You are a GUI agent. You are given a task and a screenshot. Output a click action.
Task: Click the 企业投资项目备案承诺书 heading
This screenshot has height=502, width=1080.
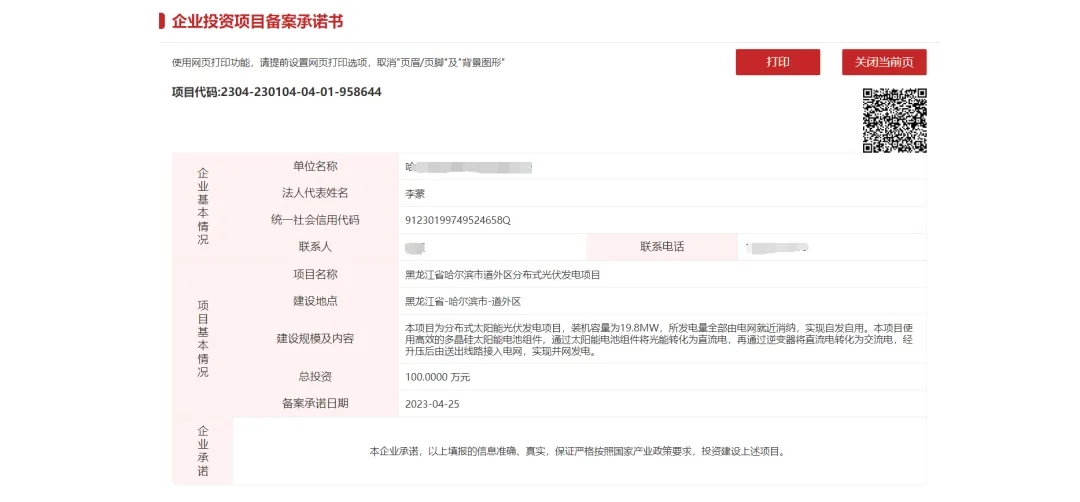(257, 21)
